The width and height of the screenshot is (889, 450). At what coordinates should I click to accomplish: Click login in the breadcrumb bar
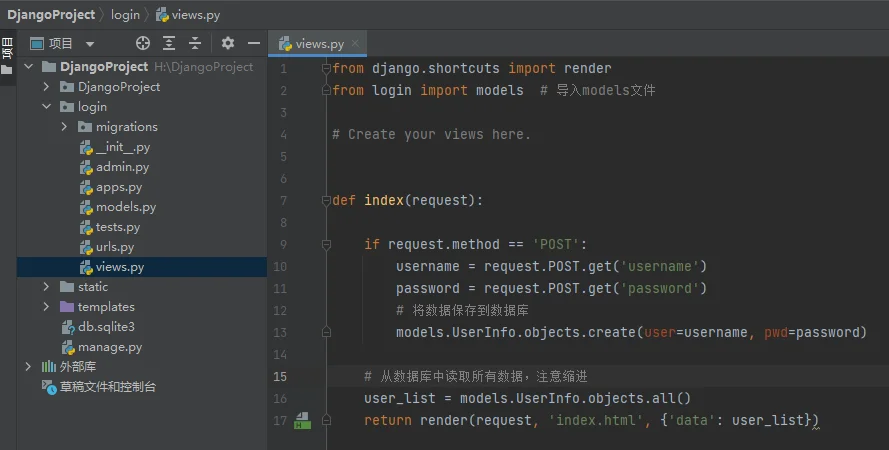[125, 15]
